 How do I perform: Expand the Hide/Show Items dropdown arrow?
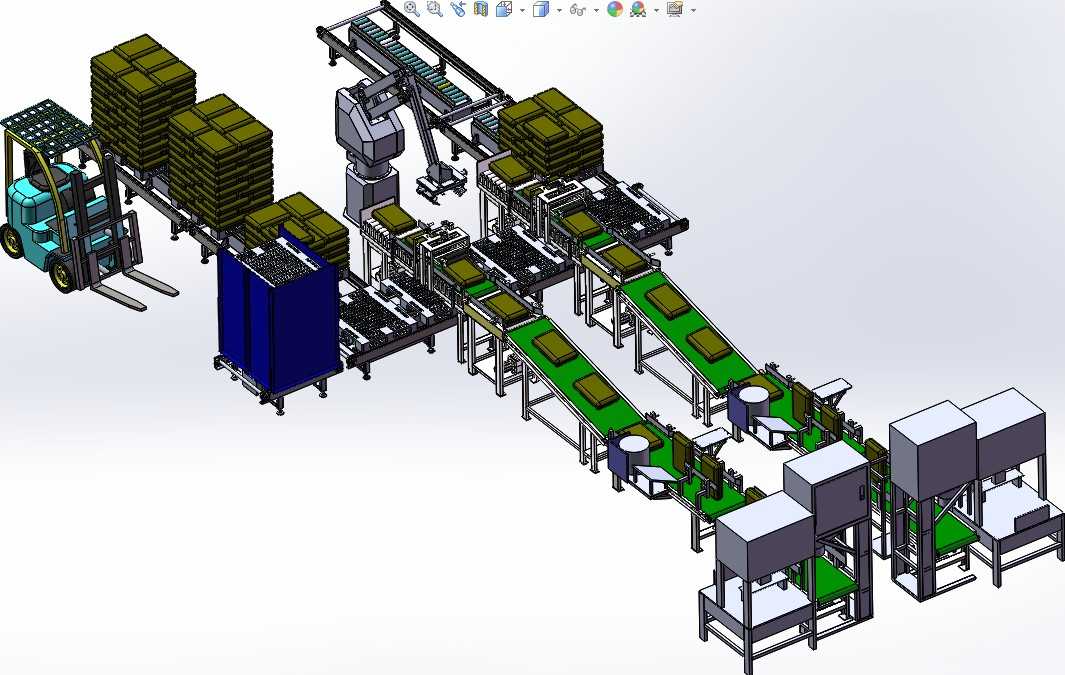(x=596, y=10)
